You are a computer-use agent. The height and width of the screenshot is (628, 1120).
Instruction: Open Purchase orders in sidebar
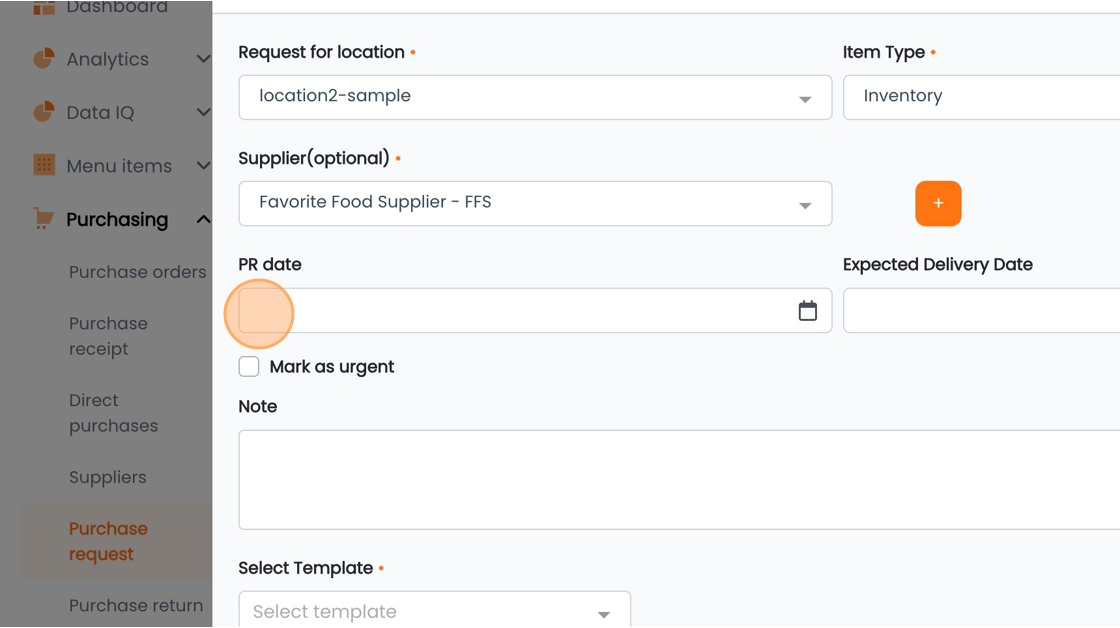[137, 272]
